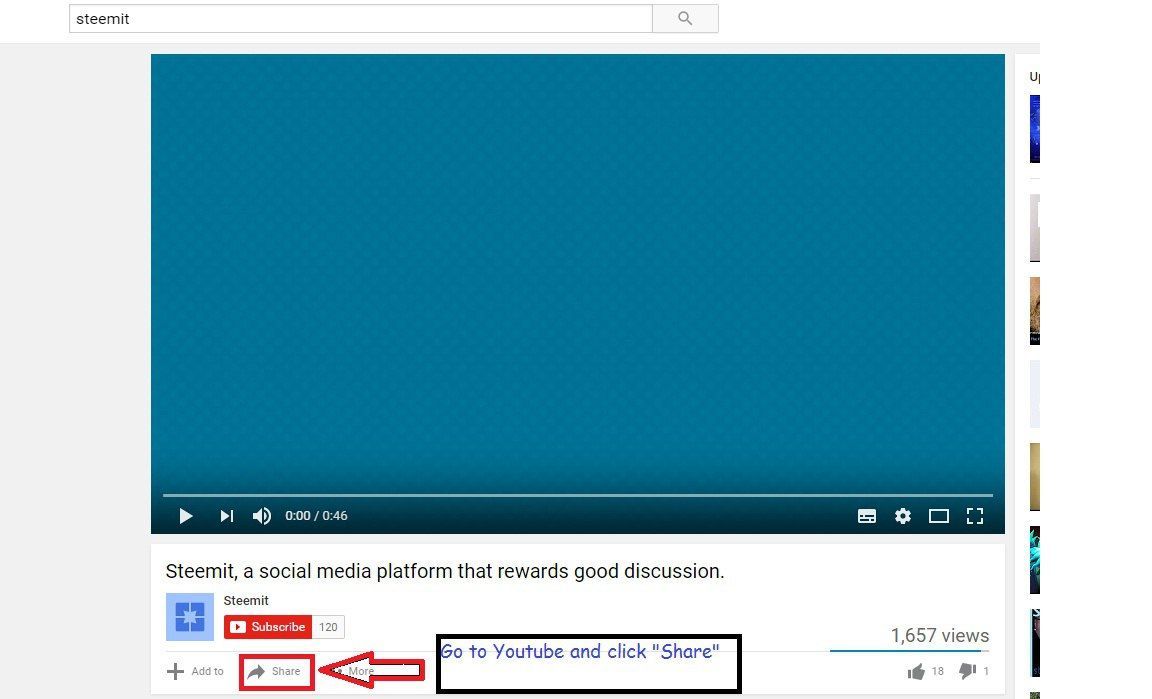Open the Steemit channel name link
Screen dimensions: 1152x699
[246, 601]
